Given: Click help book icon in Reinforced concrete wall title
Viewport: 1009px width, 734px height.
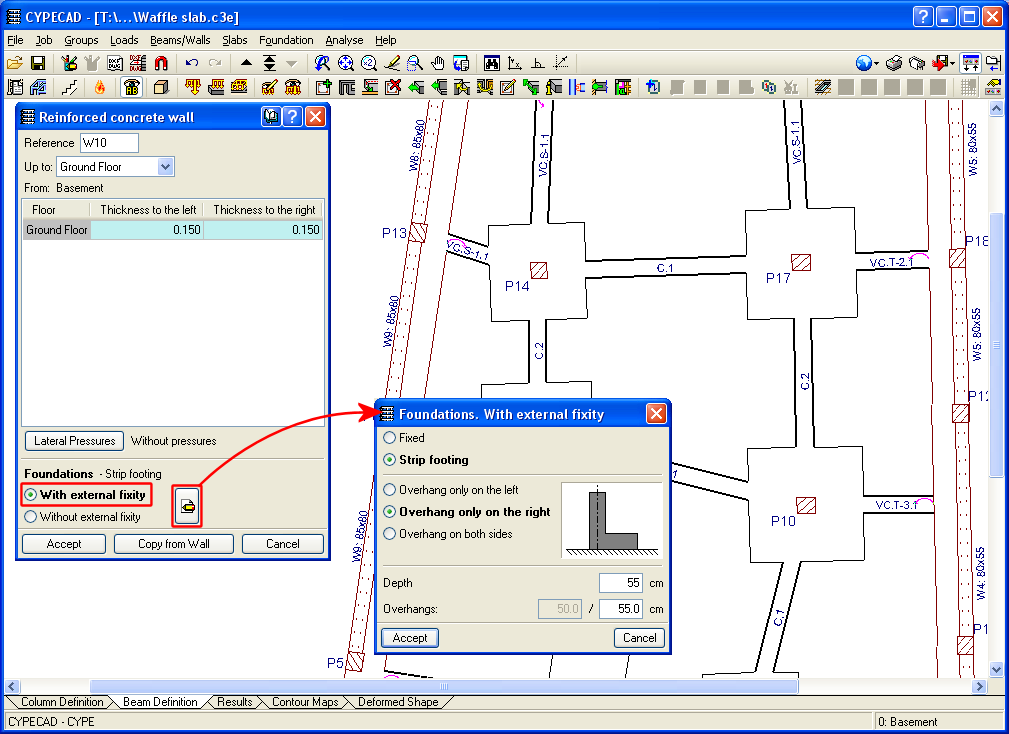Looking at the screenshot, I should pos(271,116).
